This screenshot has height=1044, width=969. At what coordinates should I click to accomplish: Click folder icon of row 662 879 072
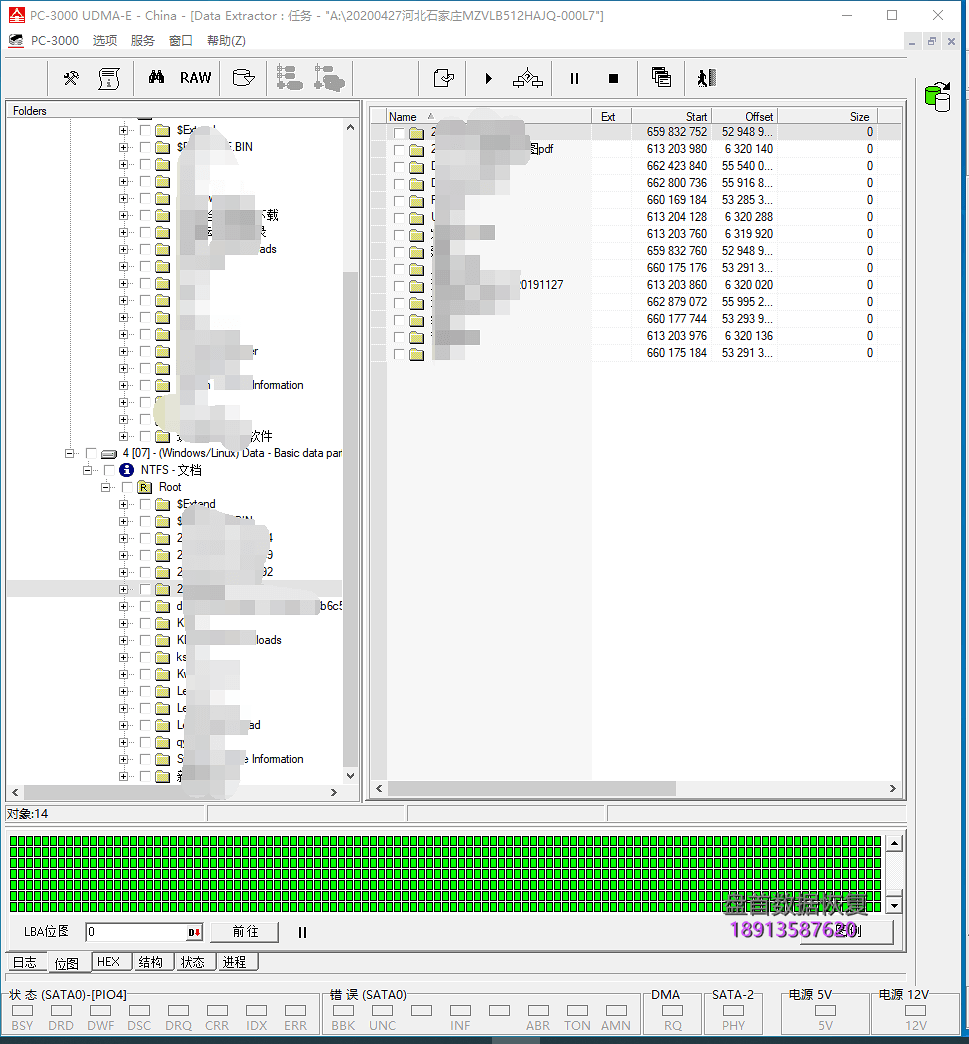coord(416,302)
